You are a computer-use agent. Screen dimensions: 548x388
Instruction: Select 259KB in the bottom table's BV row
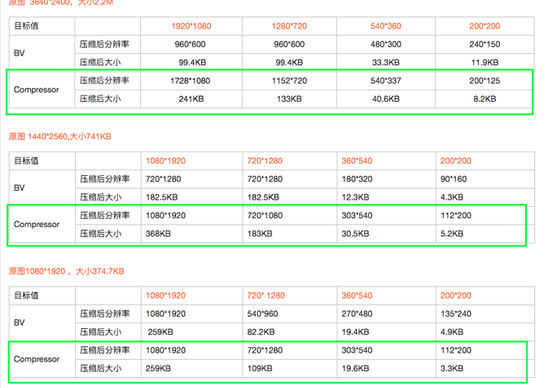[x=160, y=332]
